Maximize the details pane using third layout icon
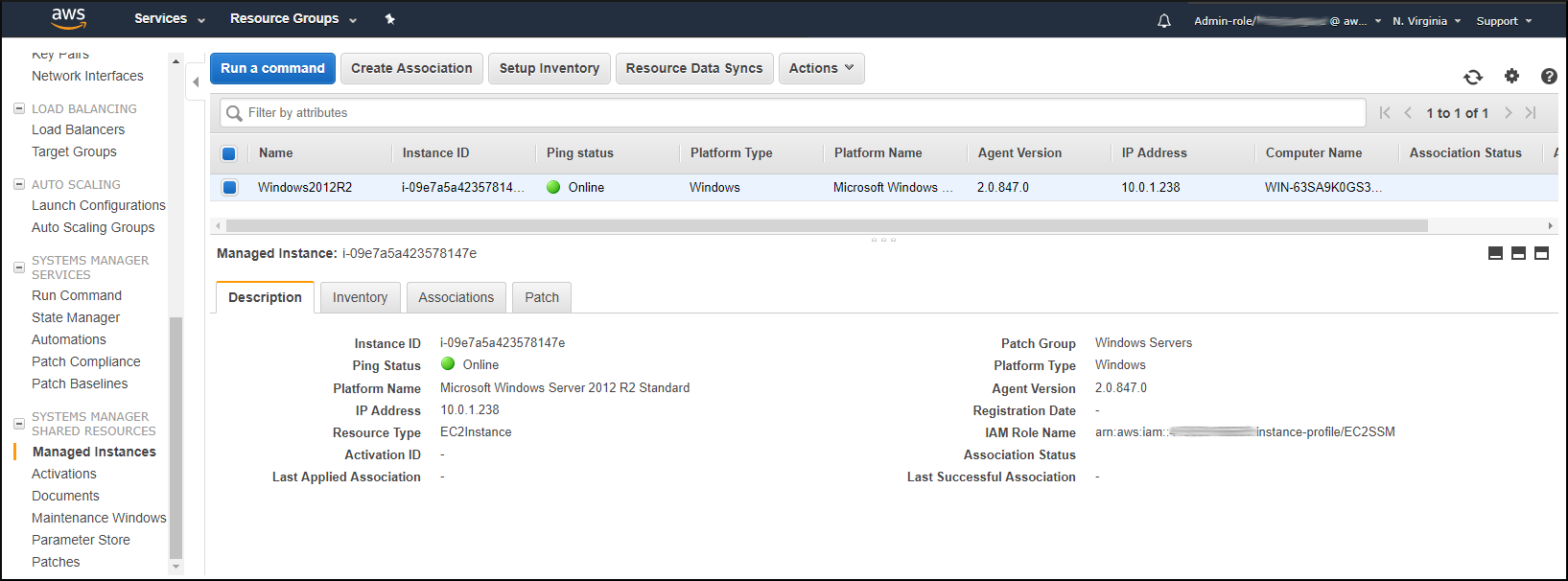 pyautogui.click(x=1541, y=253)
